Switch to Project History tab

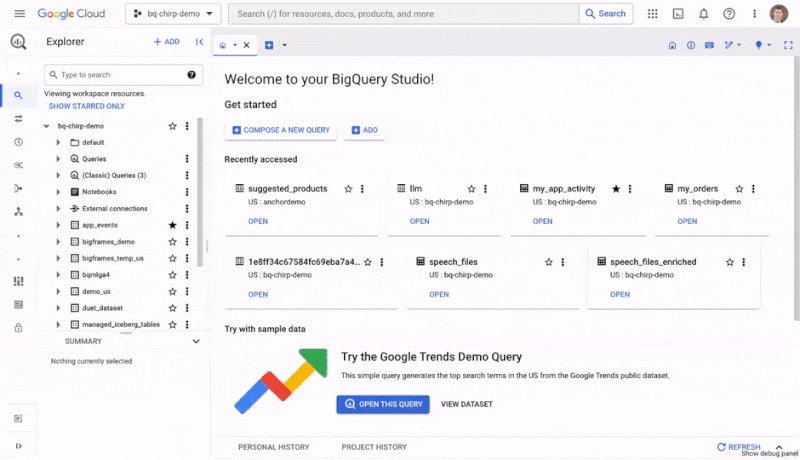tap(374, 447)
